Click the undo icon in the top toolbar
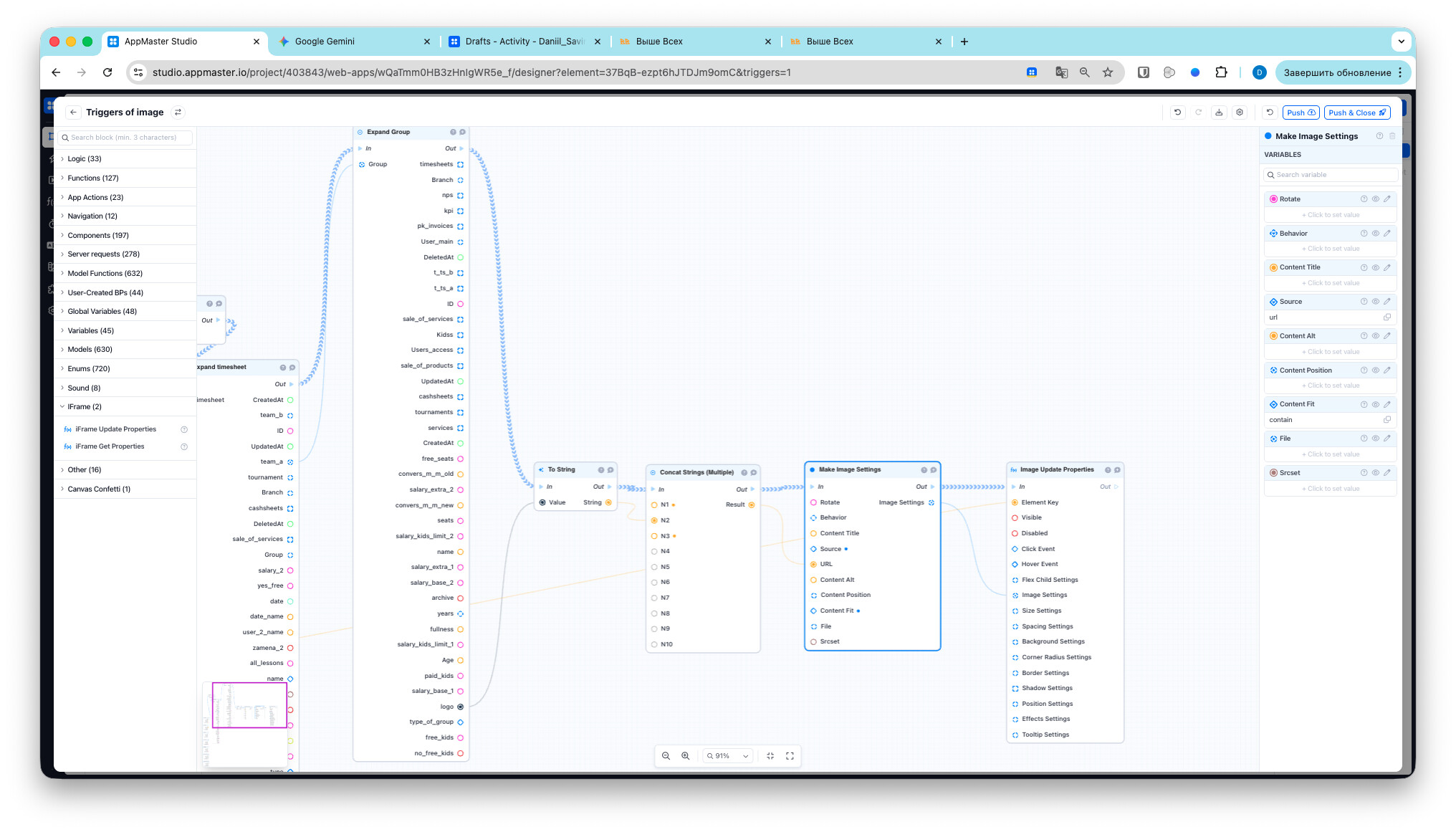Image resolution: width=1456 pixels, height=832 pixels. tap(1177, 113)
